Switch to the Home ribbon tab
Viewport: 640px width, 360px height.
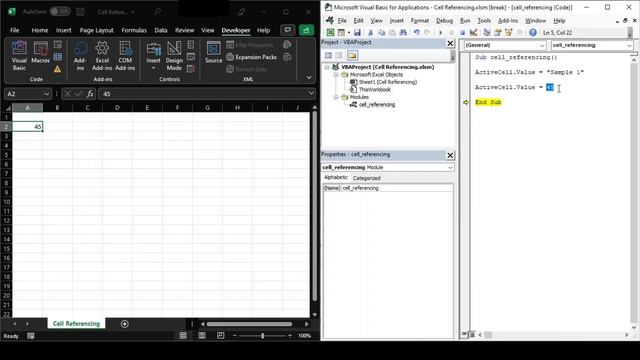coord(40,30)
